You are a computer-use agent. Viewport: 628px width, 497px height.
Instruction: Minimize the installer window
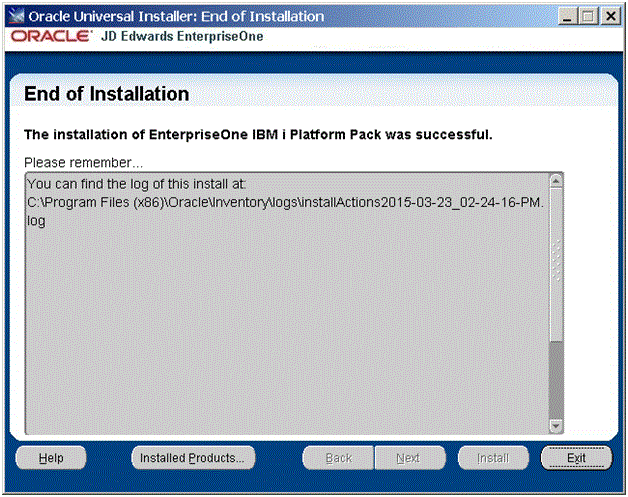click(x=567, y=17)
